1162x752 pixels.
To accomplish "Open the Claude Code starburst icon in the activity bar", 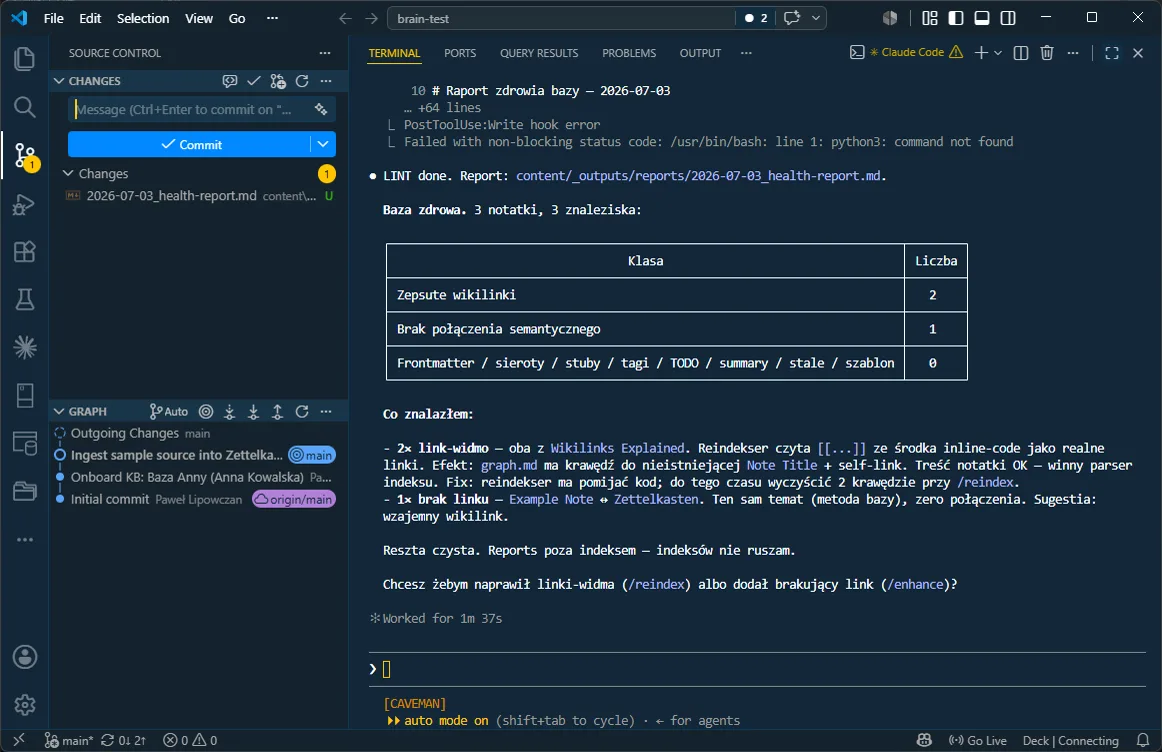I will pos(24,347).
